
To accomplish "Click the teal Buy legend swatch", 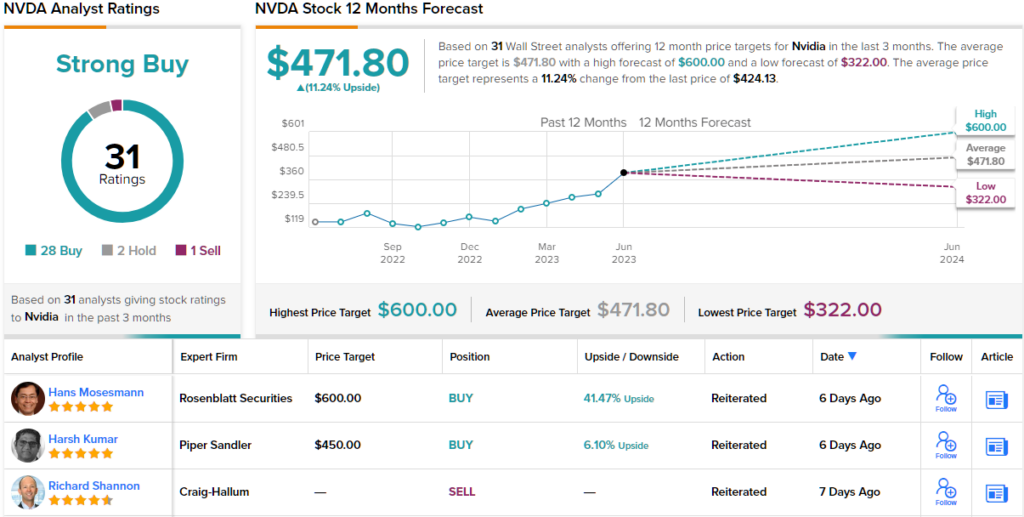I will coord(33,251).
